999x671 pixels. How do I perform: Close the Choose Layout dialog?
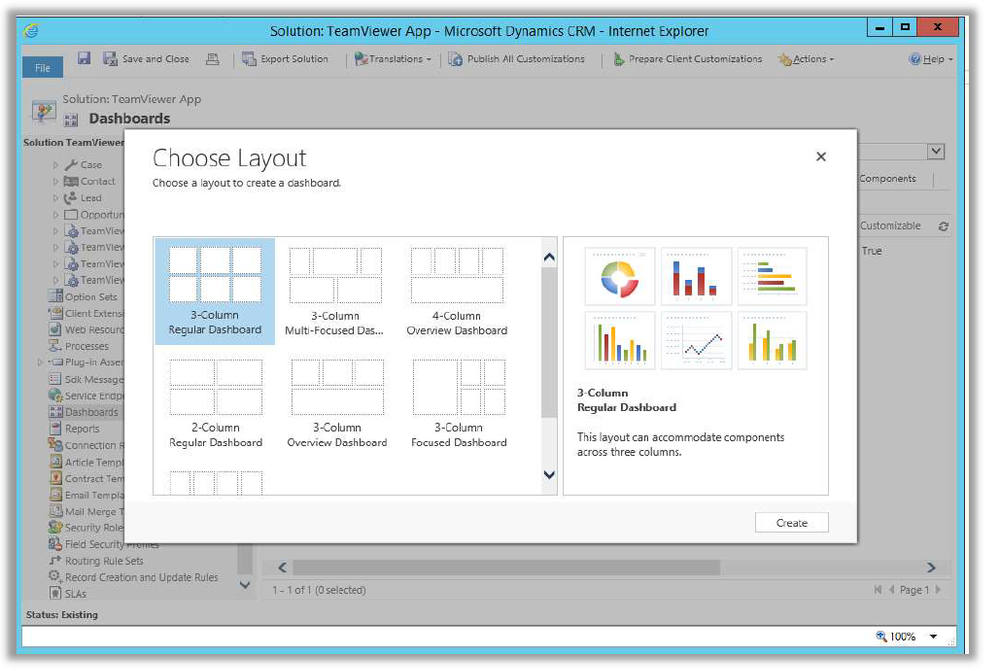coord(821,157)
